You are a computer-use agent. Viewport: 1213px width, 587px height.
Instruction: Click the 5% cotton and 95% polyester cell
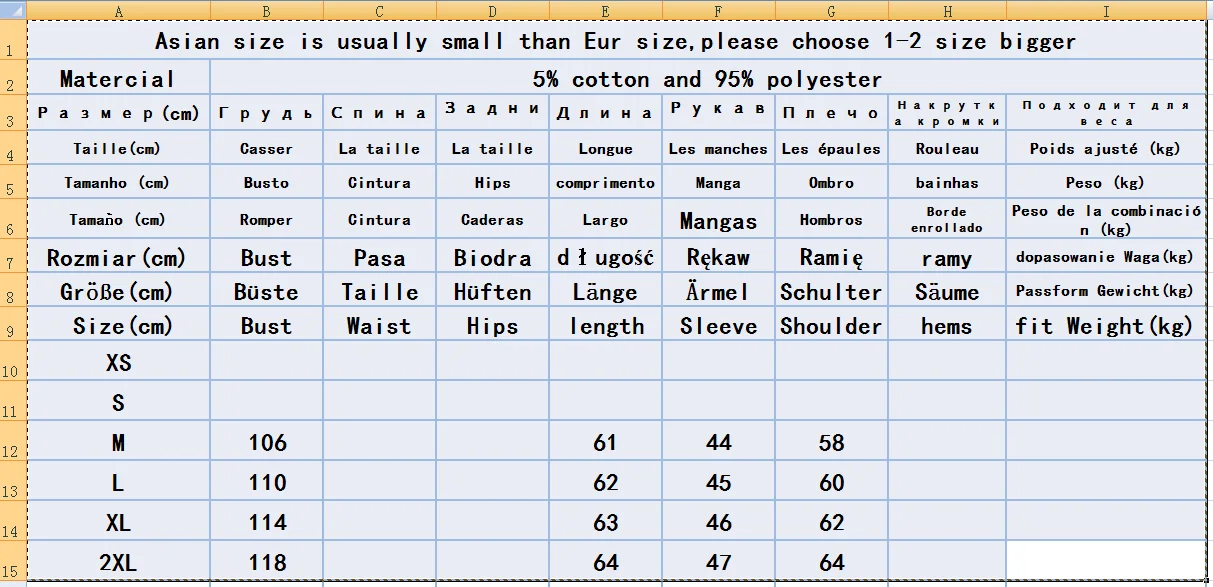708,79
